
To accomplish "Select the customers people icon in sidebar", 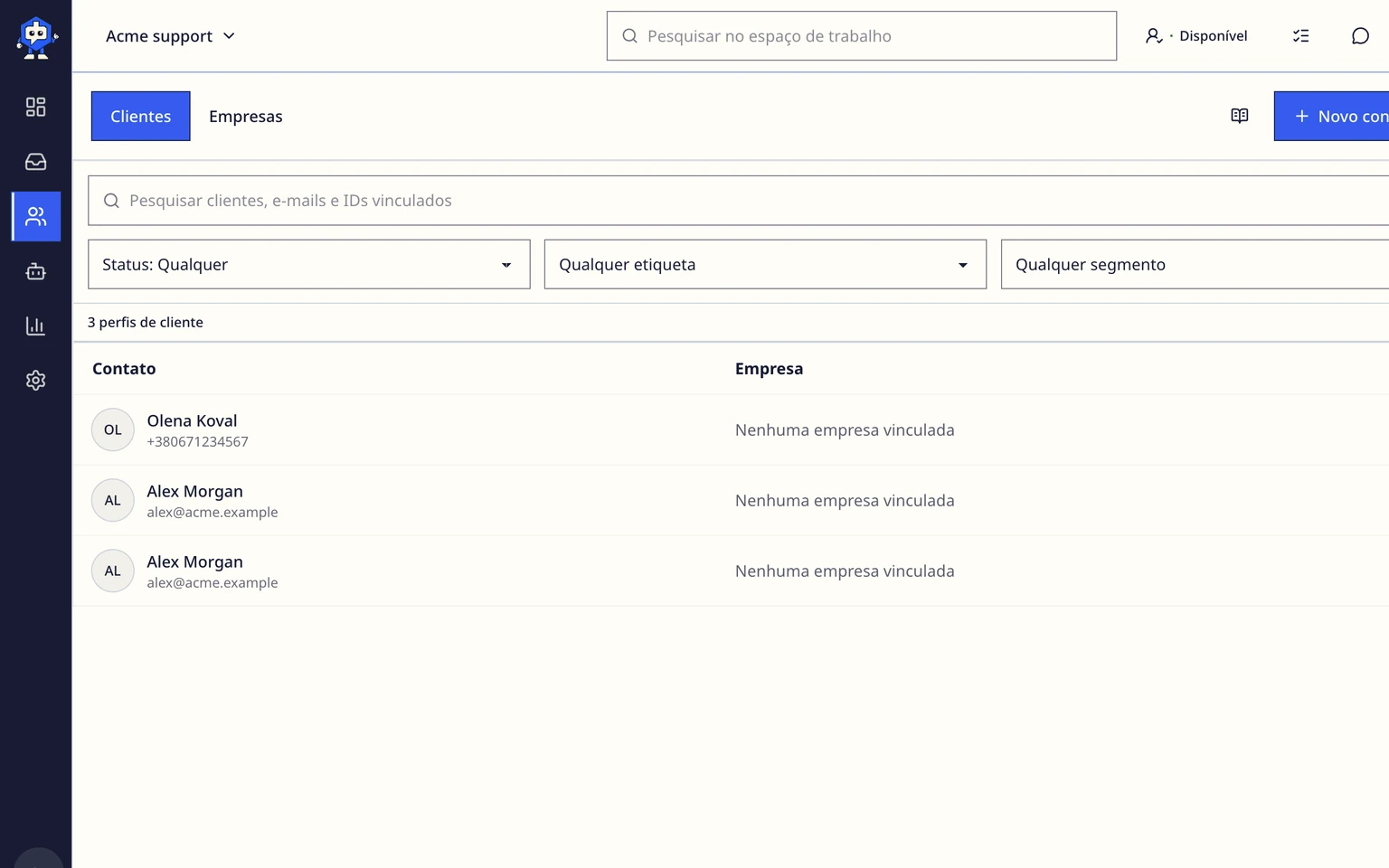I will pos(36,216).
